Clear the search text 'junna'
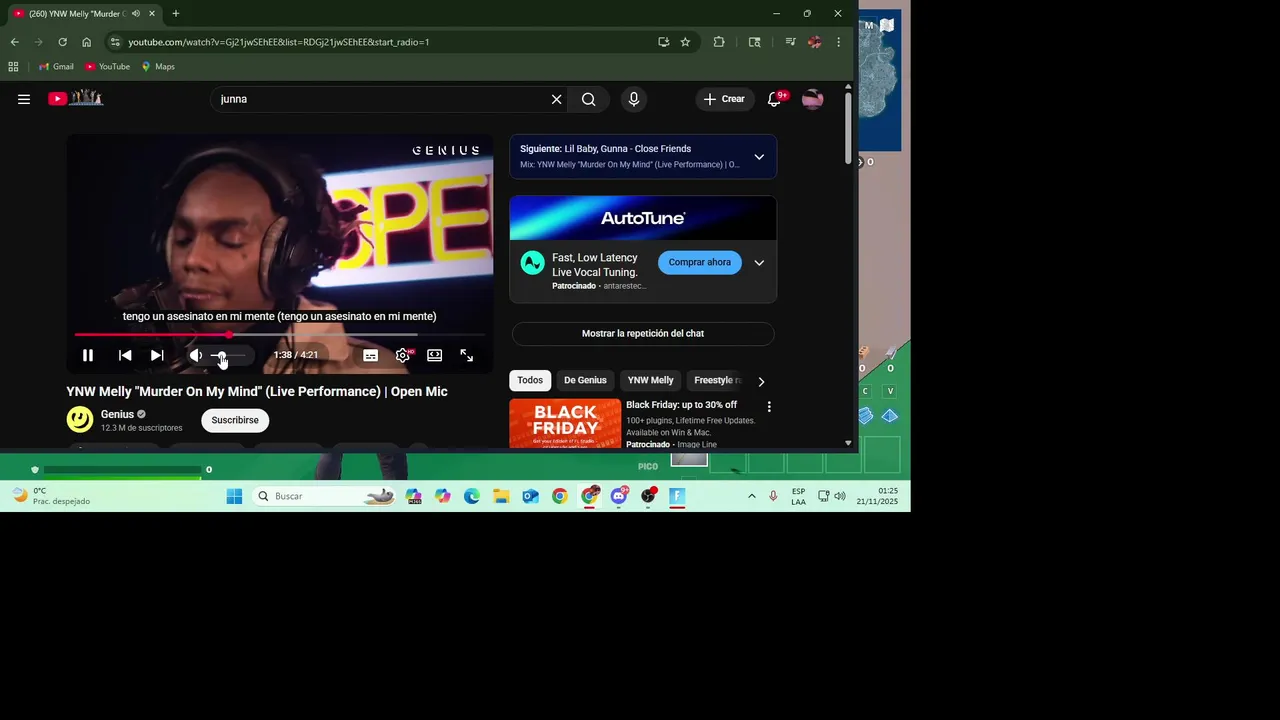The width and height of the screenshot is (1280, 720). pyautogui.click(x=556, y=99)
